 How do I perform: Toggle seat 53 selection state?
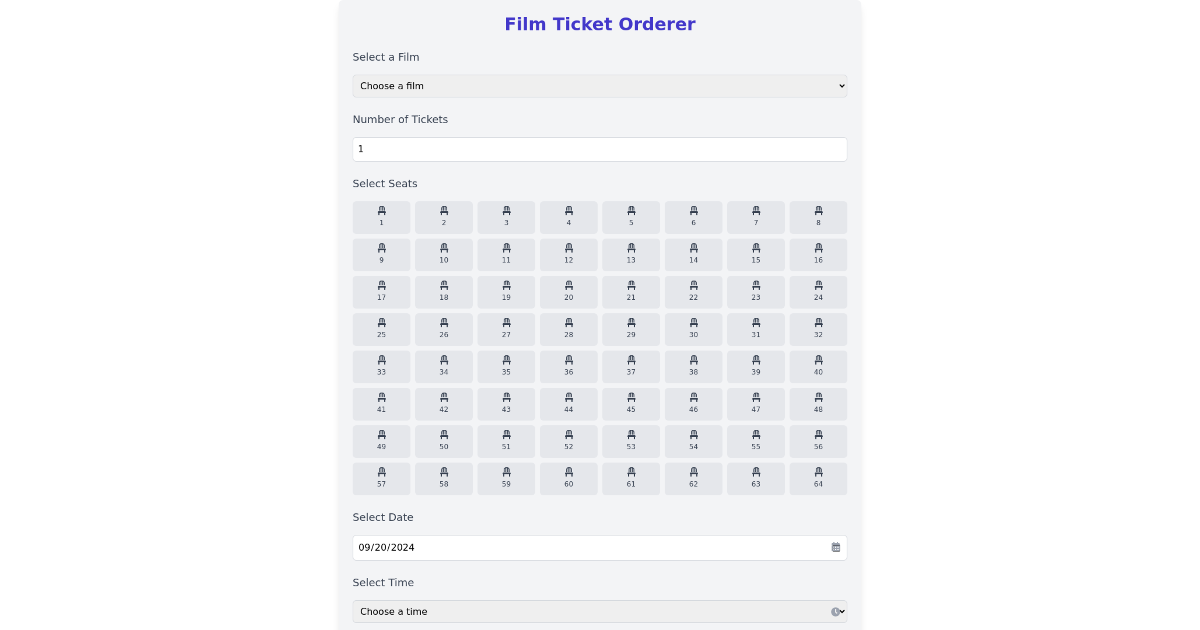(x=631, y=441)
